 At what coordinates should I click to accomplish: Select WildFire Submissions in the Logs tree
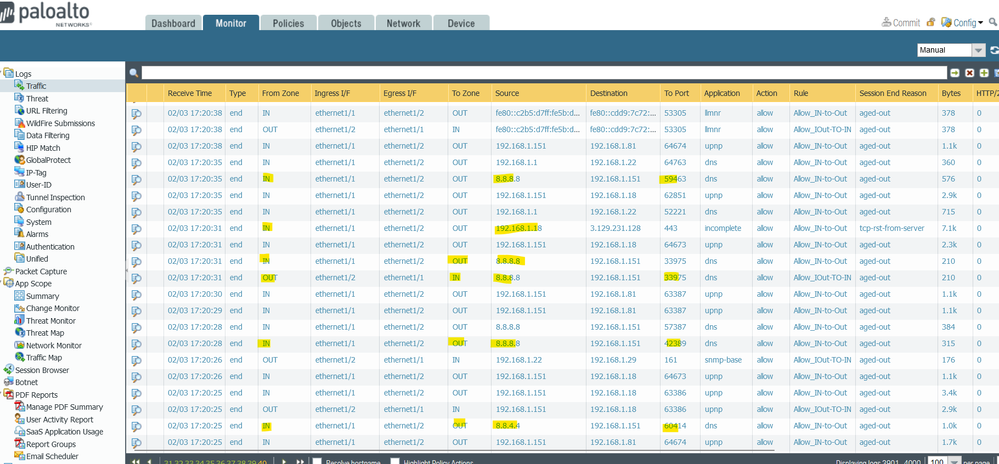tap(60, 123)
